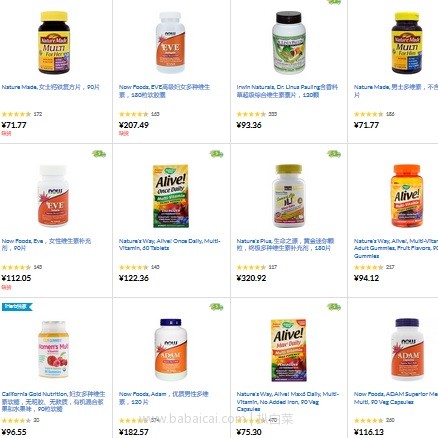Image resolution: width=438 pixels, height=438 pixels.
Task: Open Alive! Once Daily box image
Action: point(171,196)
